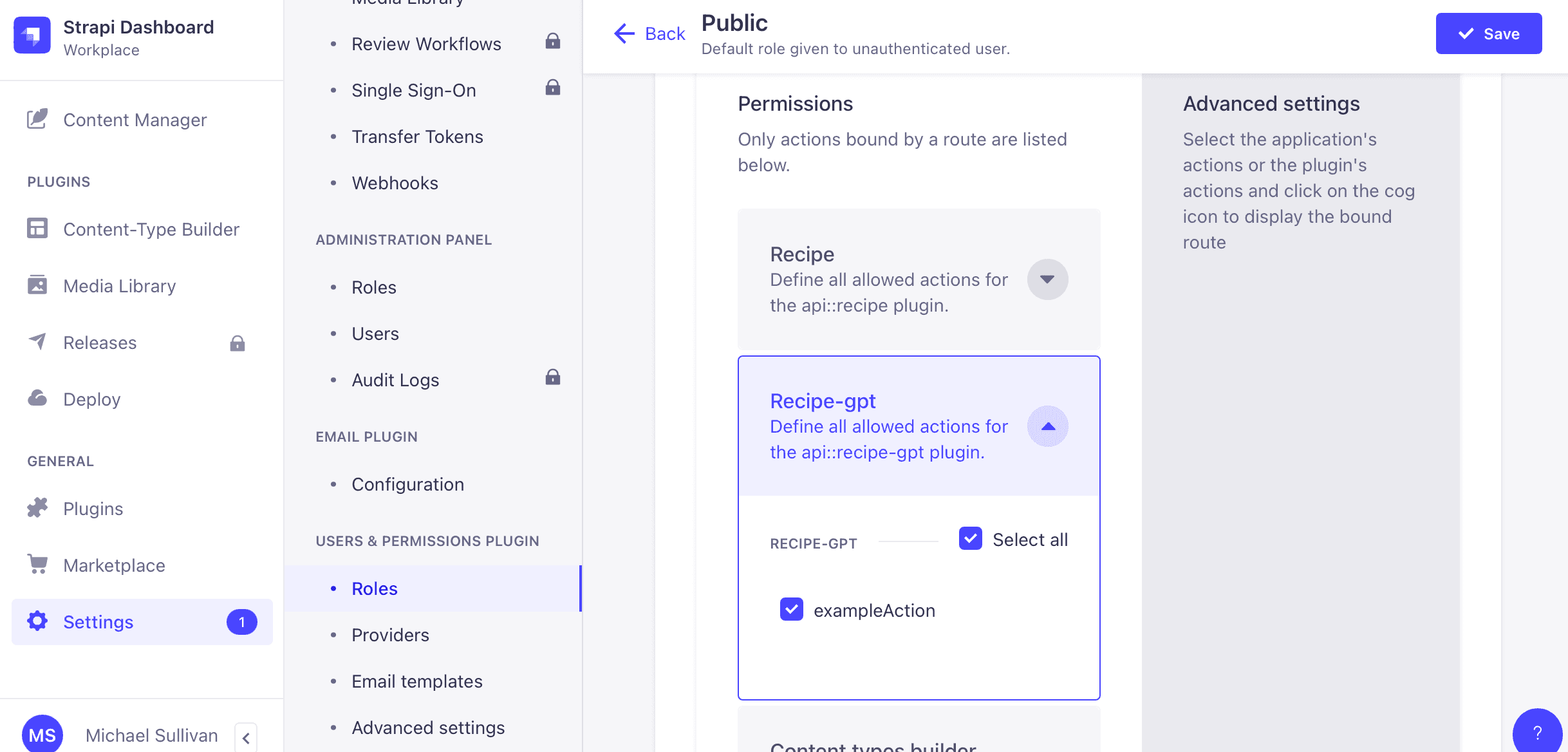Click the Recipe-gpt section title

tap(823, 400)
